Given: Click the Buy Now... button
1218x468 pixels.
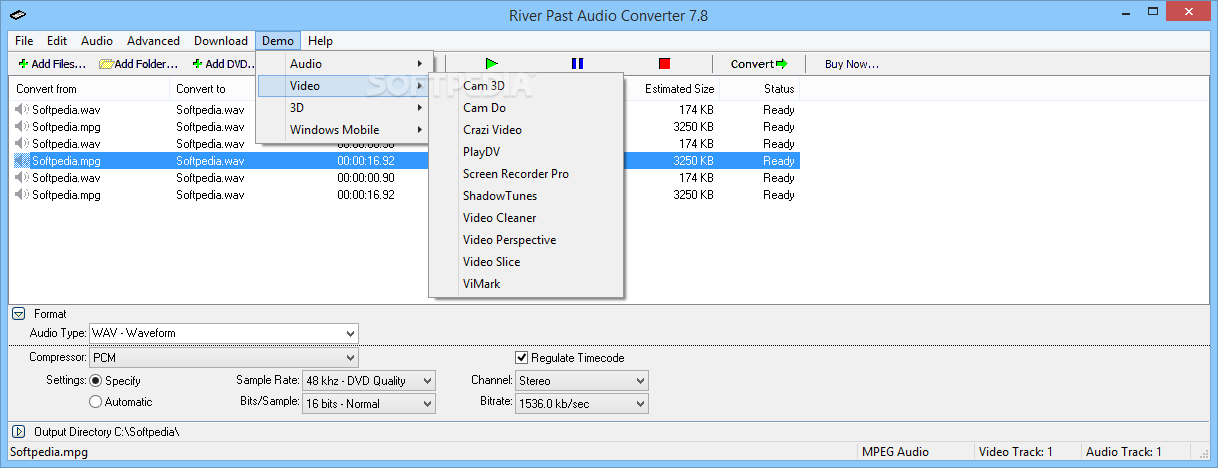Looking at the screenshot, I should click(x=851, y=64).
